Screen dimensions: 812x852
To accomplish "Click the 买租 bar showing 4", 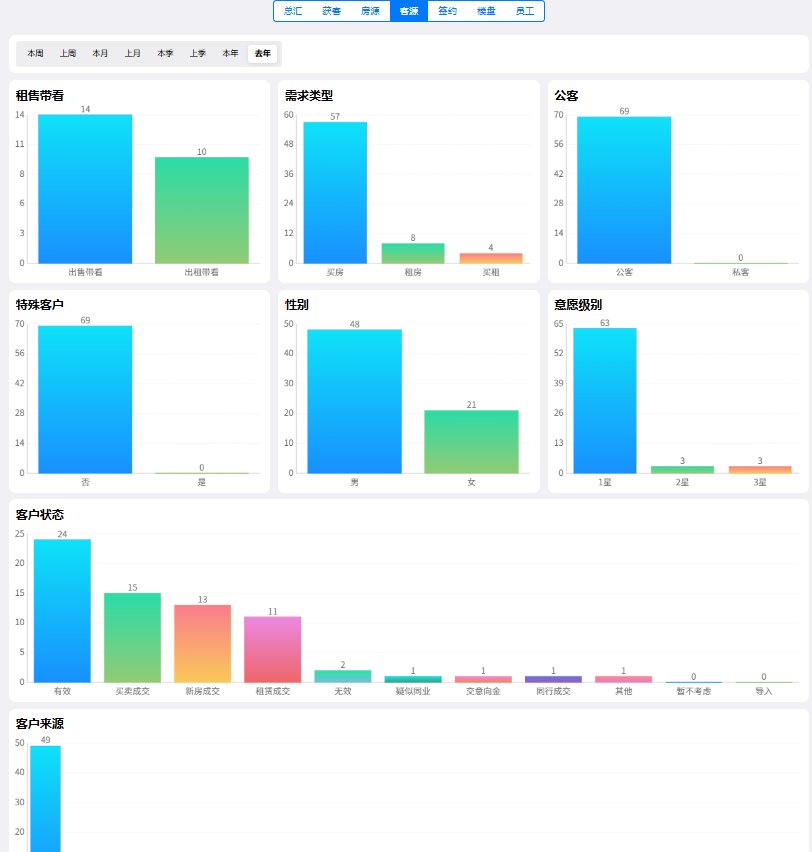I will (491, 258).
